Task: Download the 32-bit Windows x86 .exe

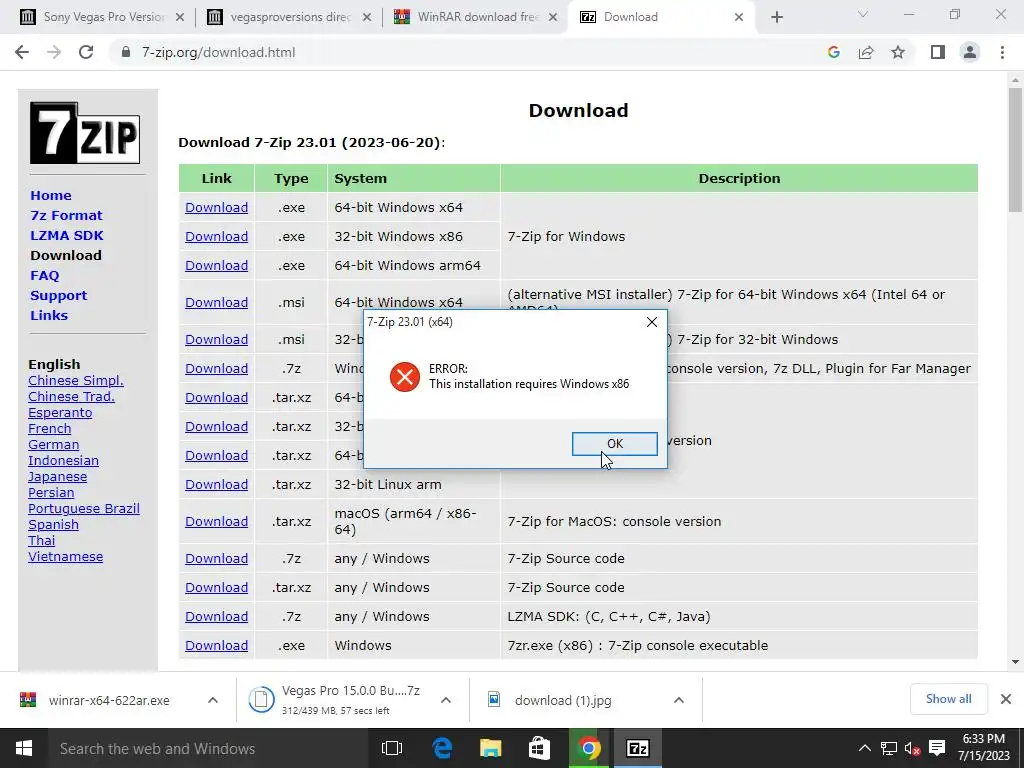Action: (x=216, y=236)
